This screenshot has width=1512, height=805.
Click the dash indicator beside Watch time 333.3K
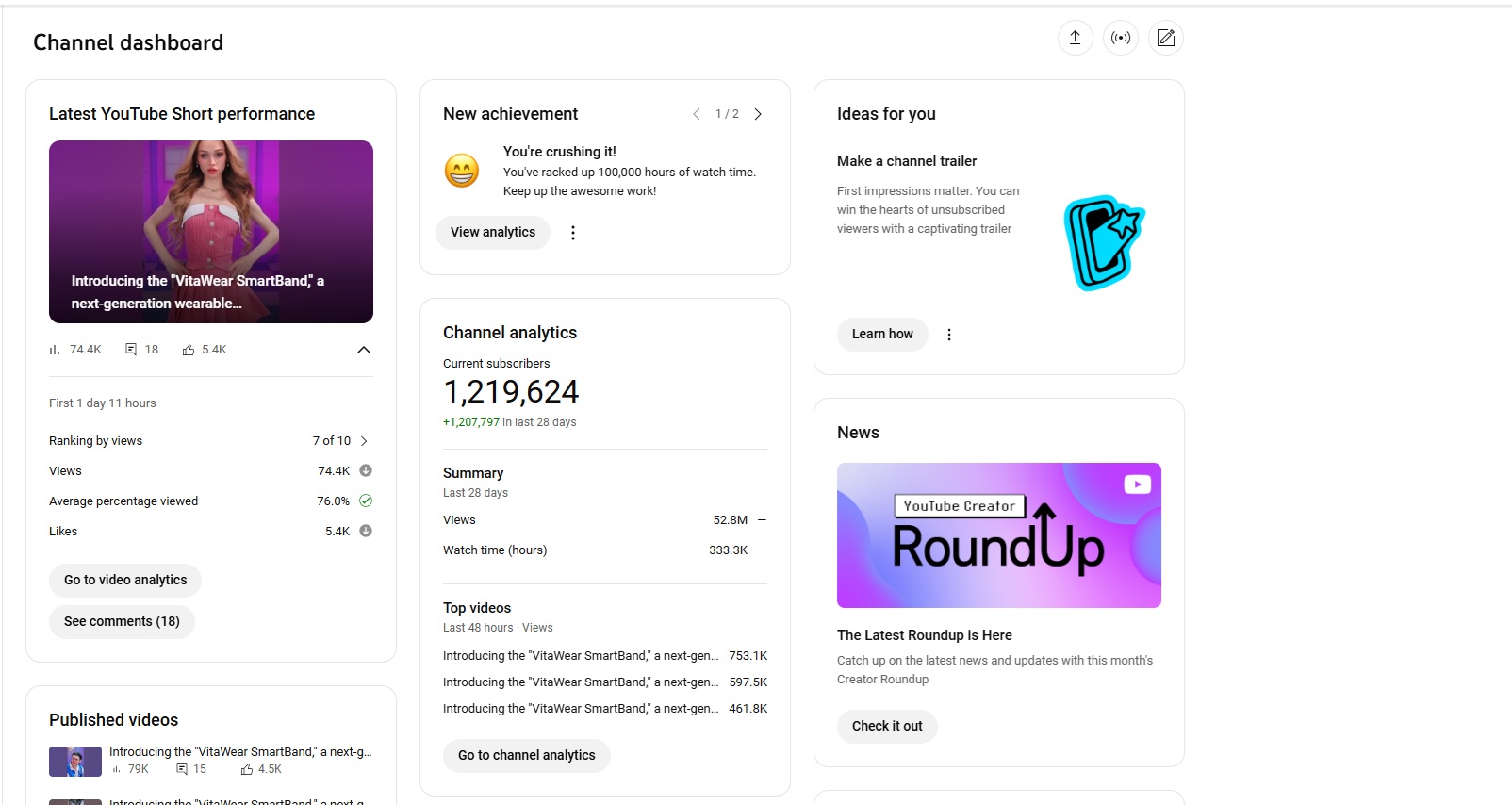pyautogui.click(x=762, y=550)
